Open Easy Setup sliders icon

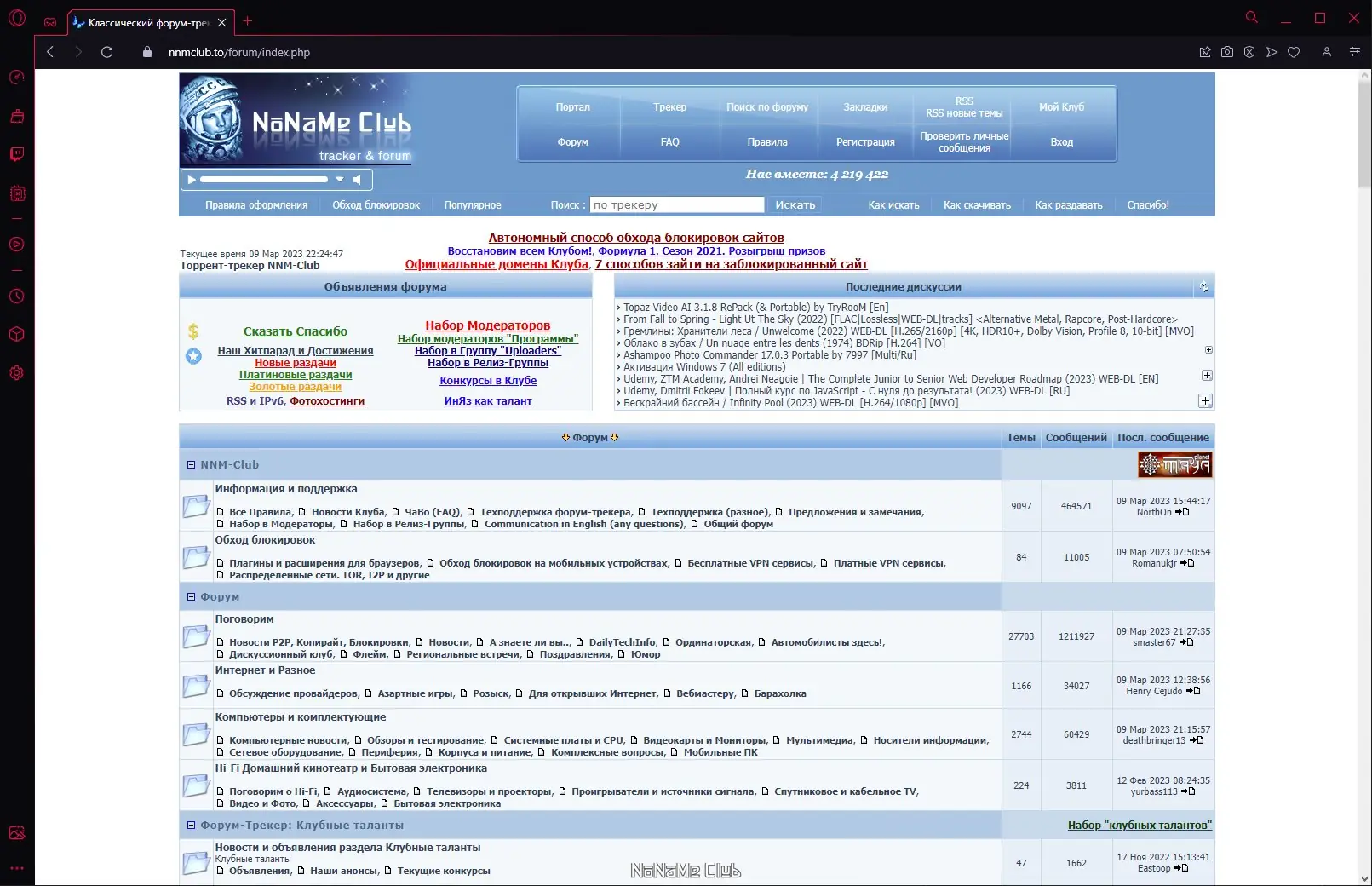(1355, 52)
